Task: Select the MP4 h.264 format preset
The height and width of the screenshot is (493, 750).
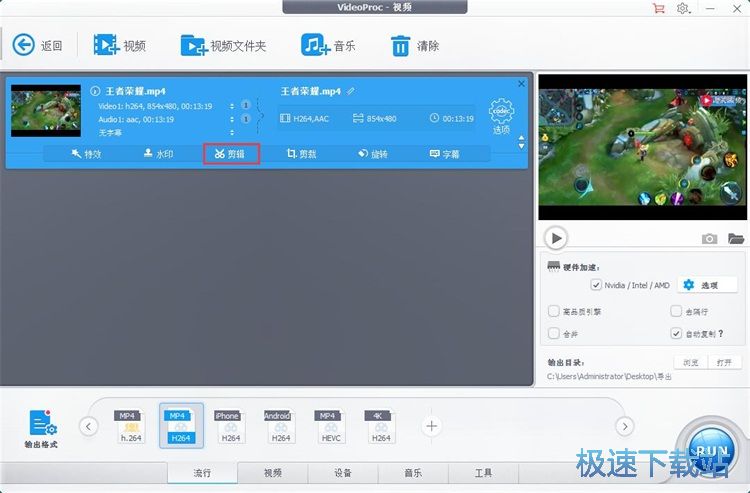Action: (x=131, y=426)
